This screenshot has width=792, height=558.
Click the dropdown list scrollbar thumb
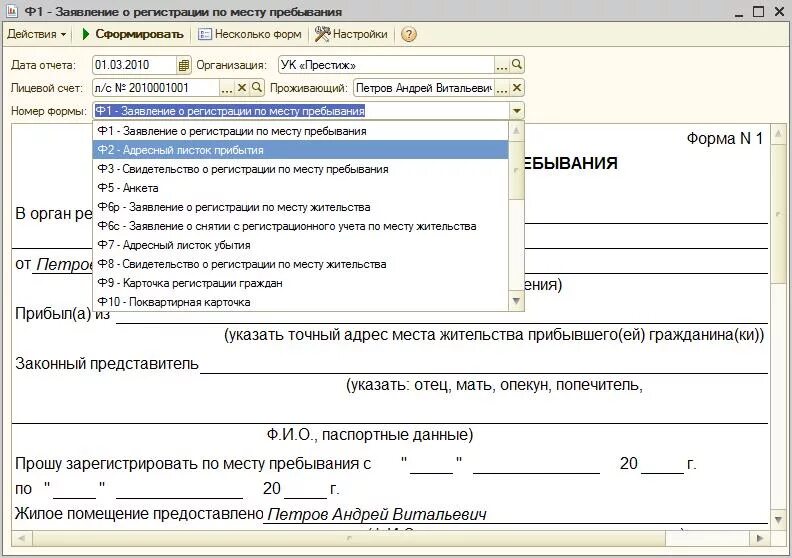(x=516, y=170)
